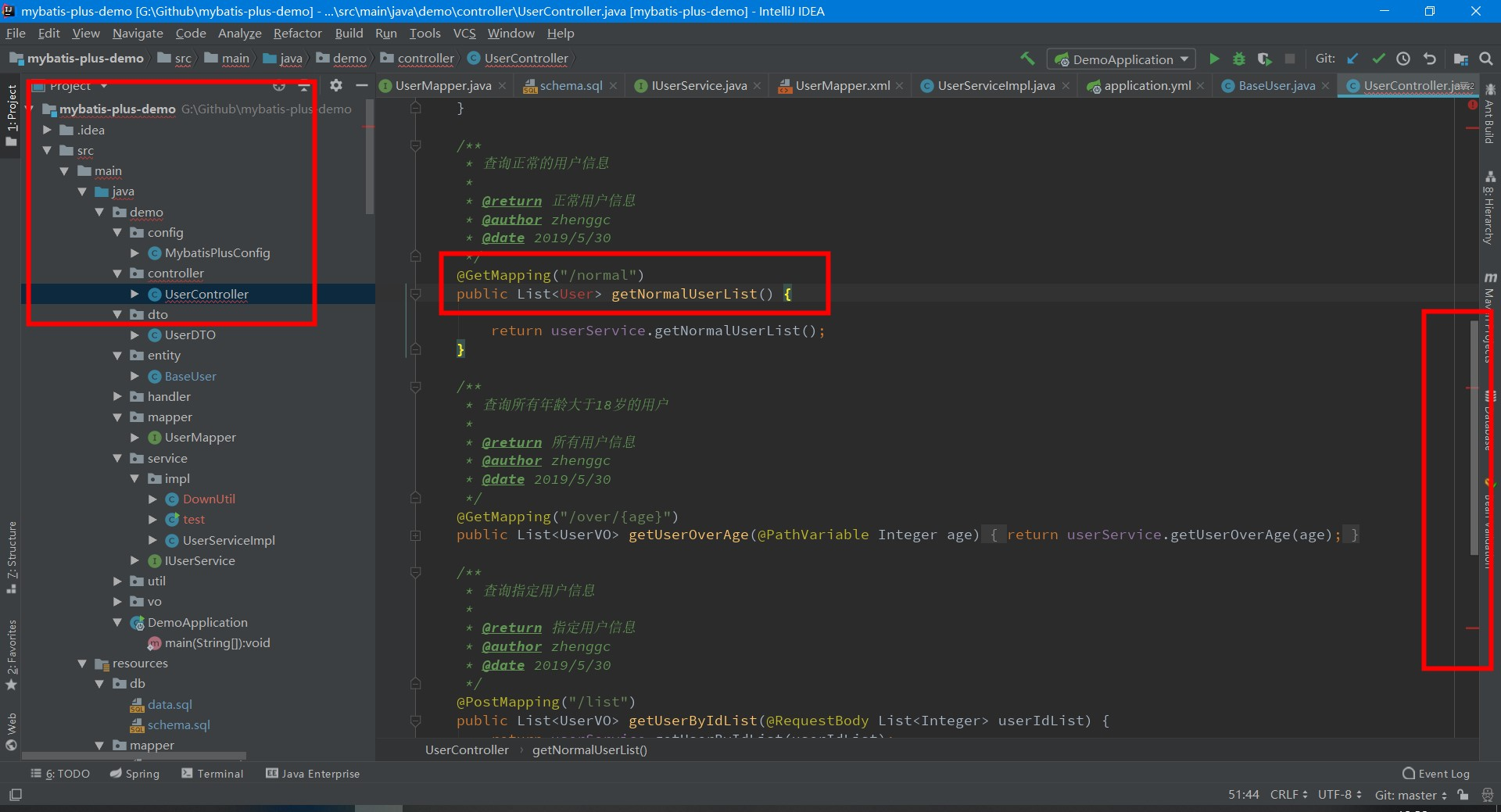Switch to application.yml tab
The height and width of the screenshot is (812, 1501).
[1147, 86]
